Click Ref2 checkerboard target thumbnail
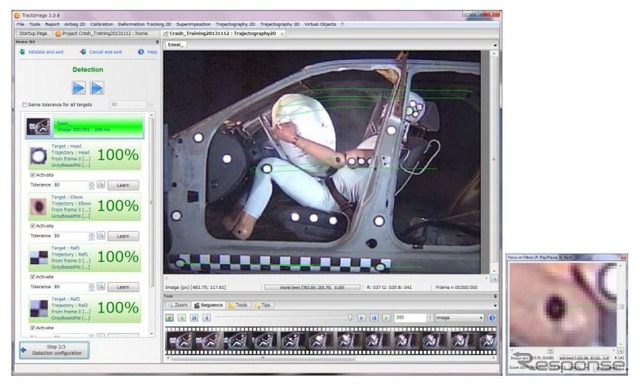This screenshot has height=384, width=640. pyautogui.click(x=39, y=309)
